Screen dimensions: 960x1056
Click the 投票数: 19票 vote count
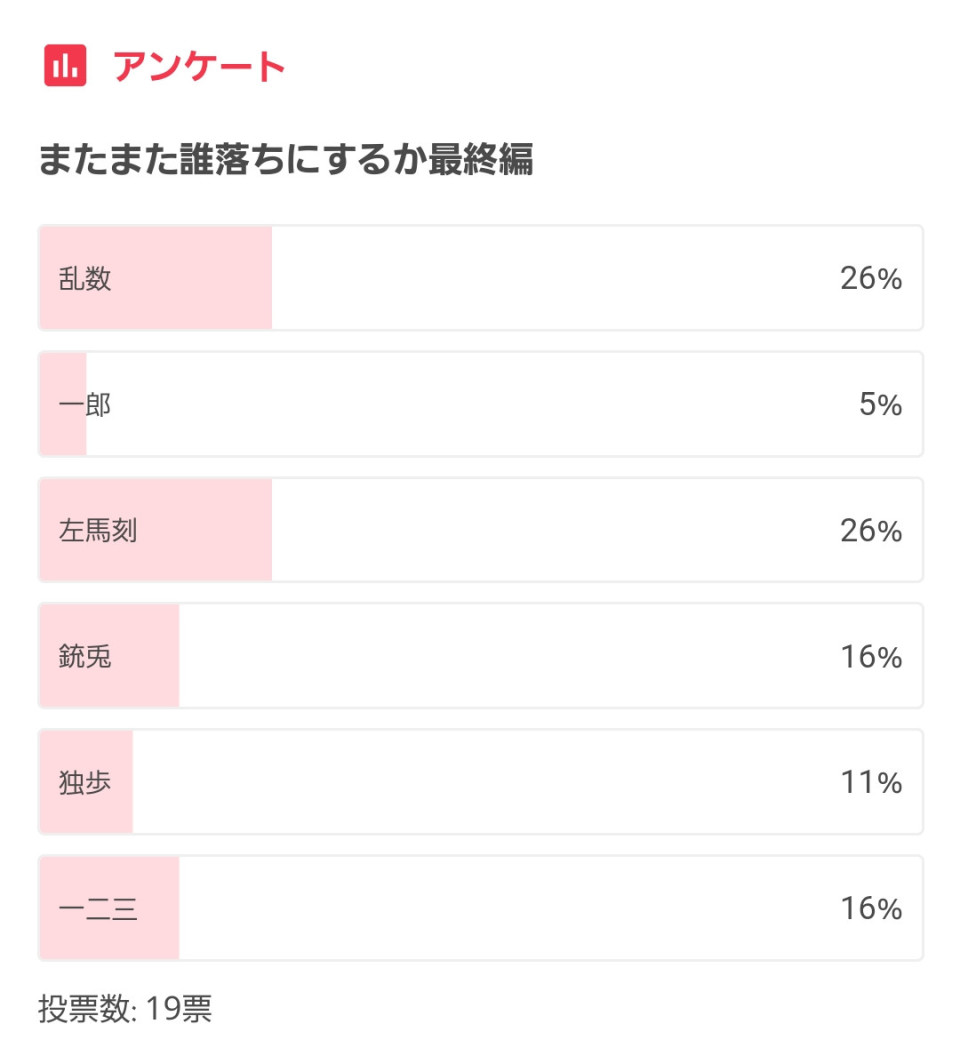pyautogui.click(x=125, y=1008)
